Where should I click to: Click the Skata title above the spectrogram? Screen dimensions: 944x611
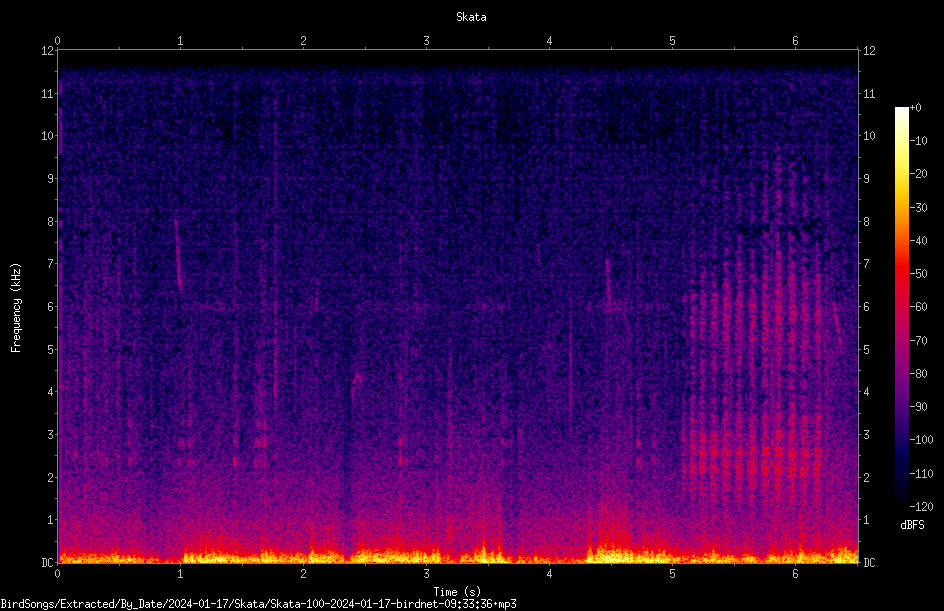pos(471,17)
